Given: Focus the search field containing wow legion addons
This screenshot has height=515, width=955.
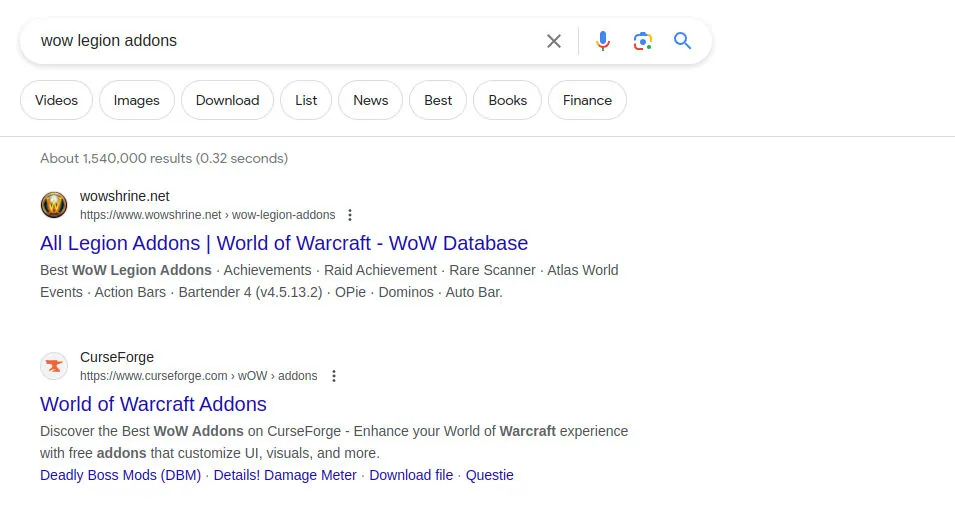Looking at the screenshot, I should click(x=286, y=41).
